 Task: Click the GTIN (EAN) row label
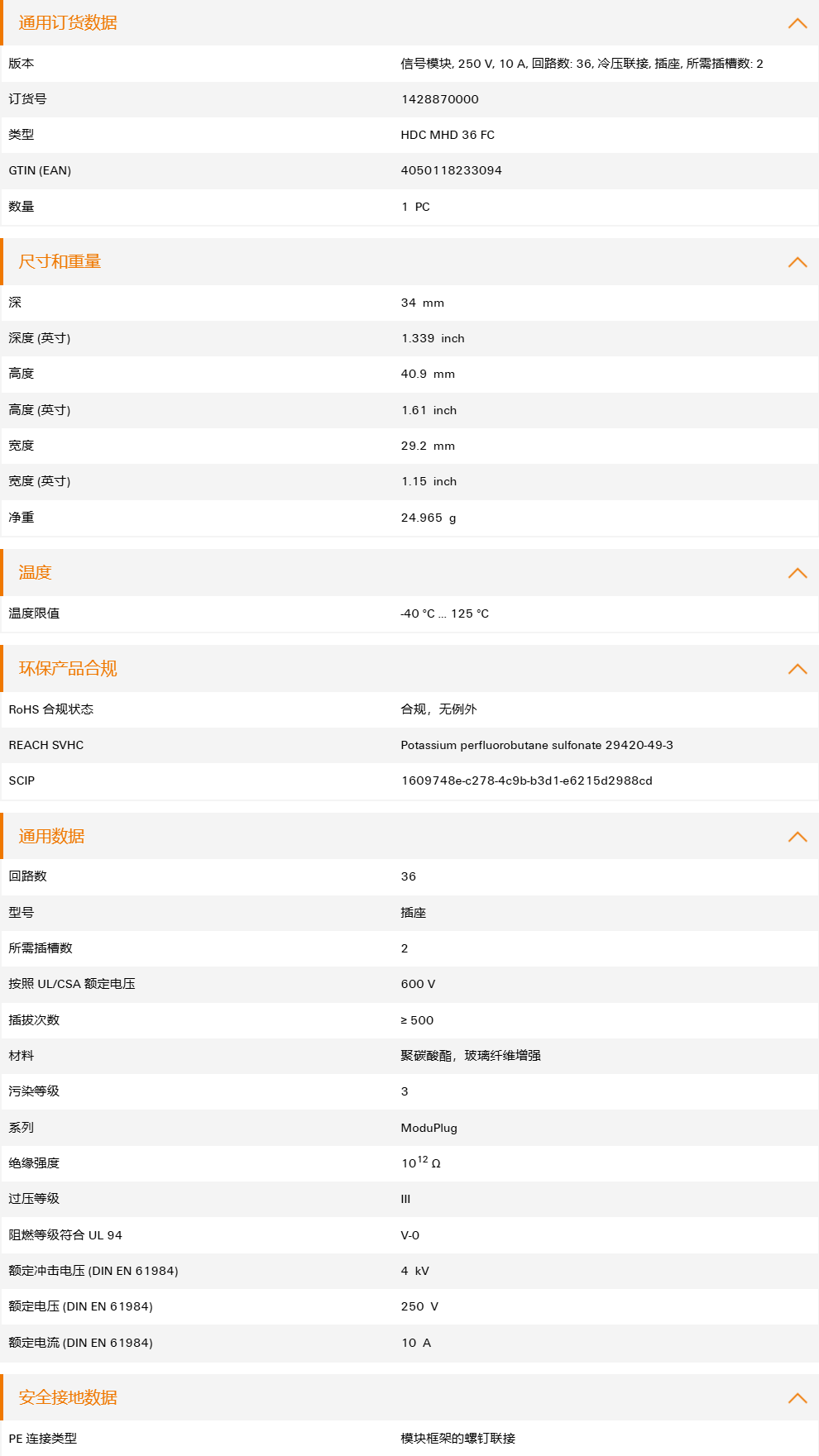coord(40,170)
